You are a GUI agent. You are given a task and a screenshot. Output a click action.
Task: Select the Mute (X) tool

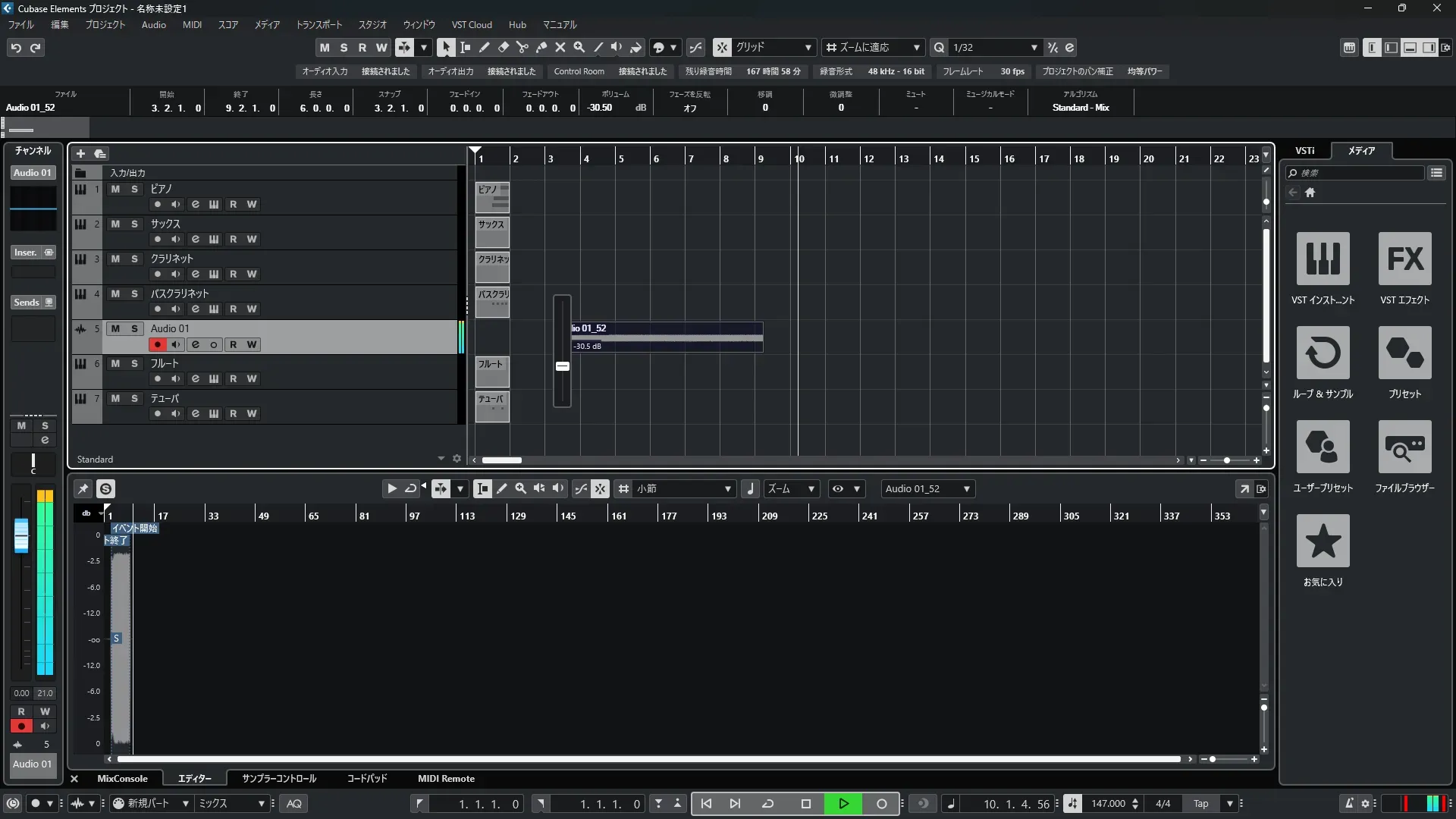pyautogui.click(x=560, y=47)
